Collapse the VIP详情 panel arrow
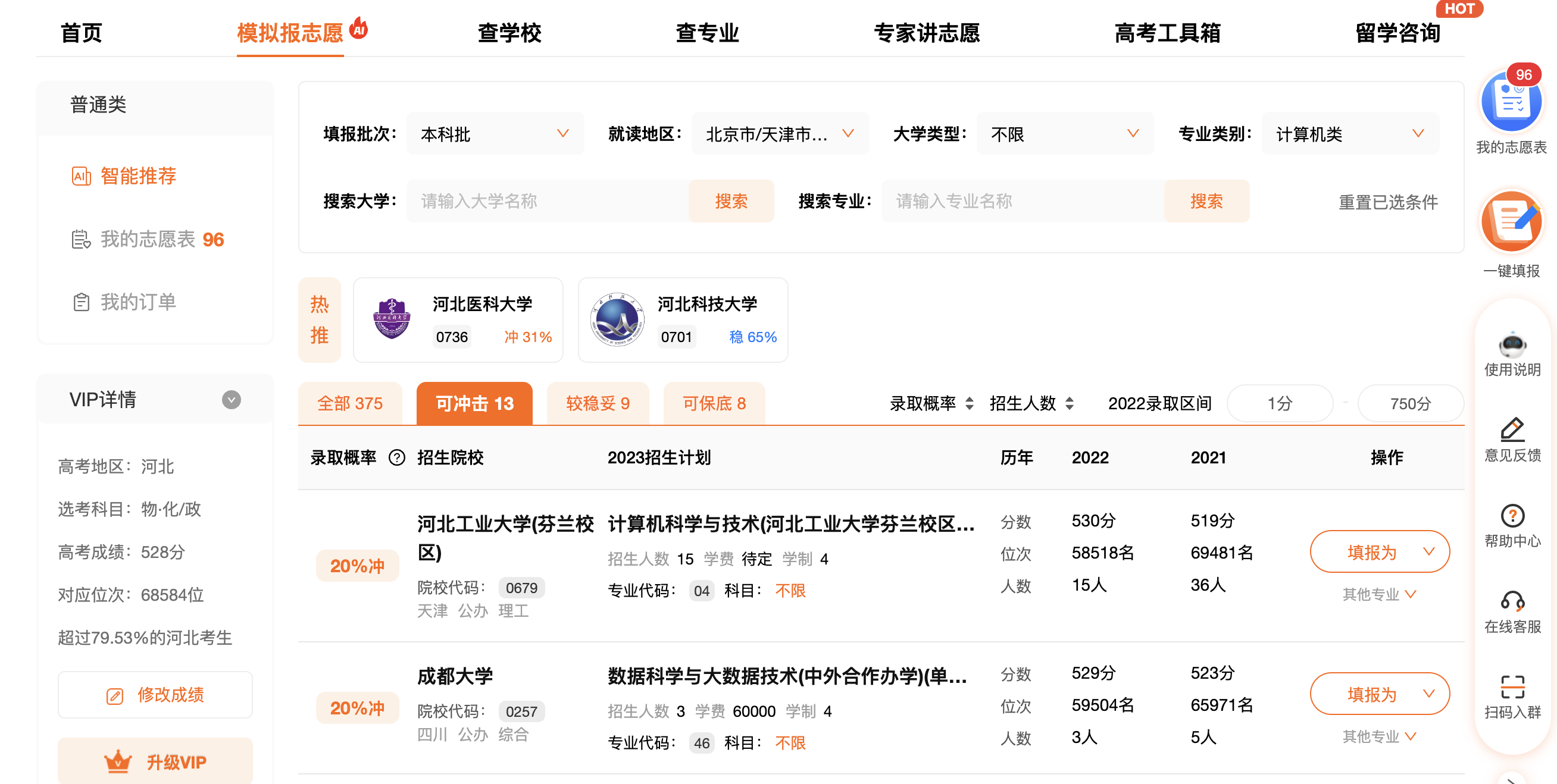 (x=231, y=400)
